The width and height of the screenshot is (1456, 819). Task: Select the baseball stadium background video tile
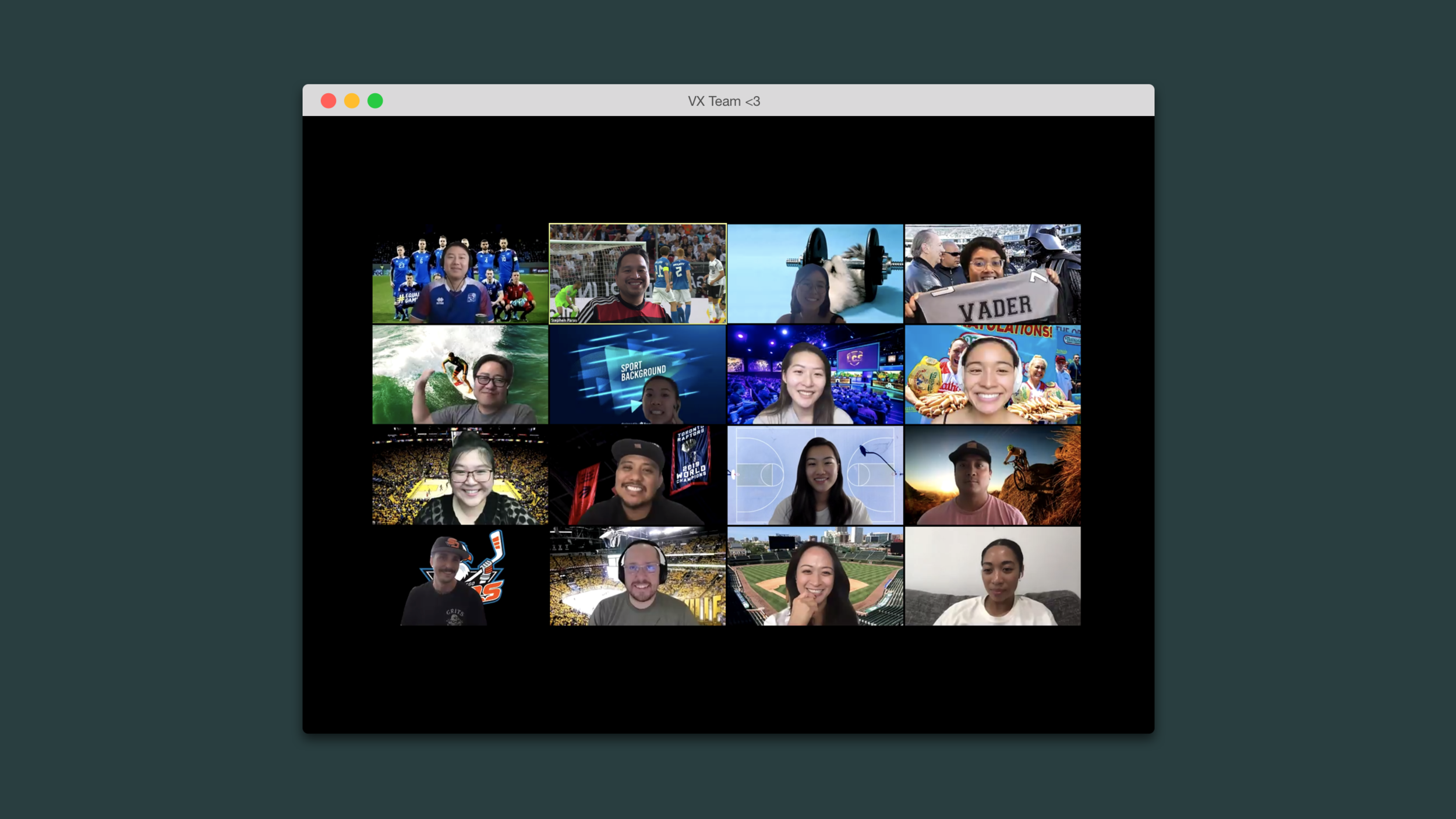[x=815, y=576]
